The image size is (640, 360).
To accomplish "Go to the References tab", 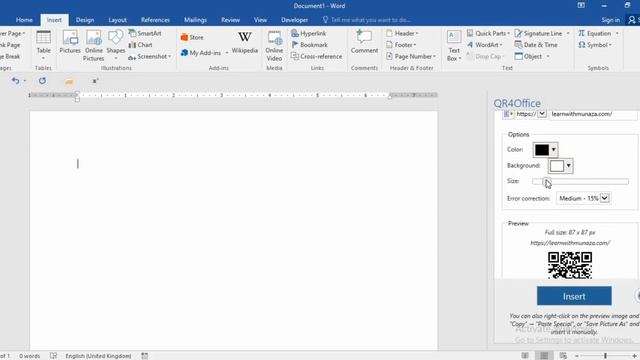I will coord(155,20).
